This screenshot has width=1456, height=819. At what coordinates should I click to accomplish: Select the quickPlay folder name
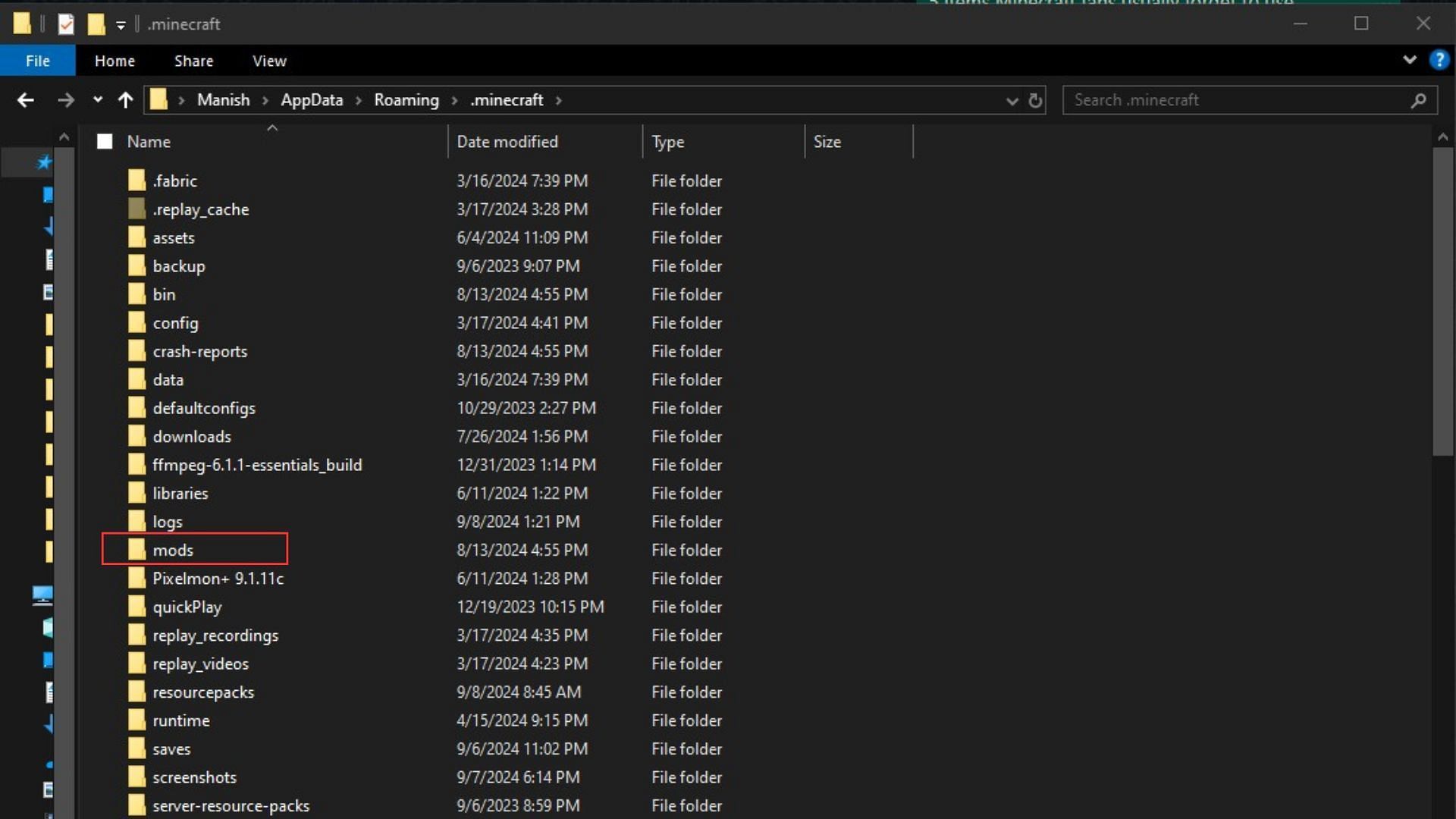point(187,607)
